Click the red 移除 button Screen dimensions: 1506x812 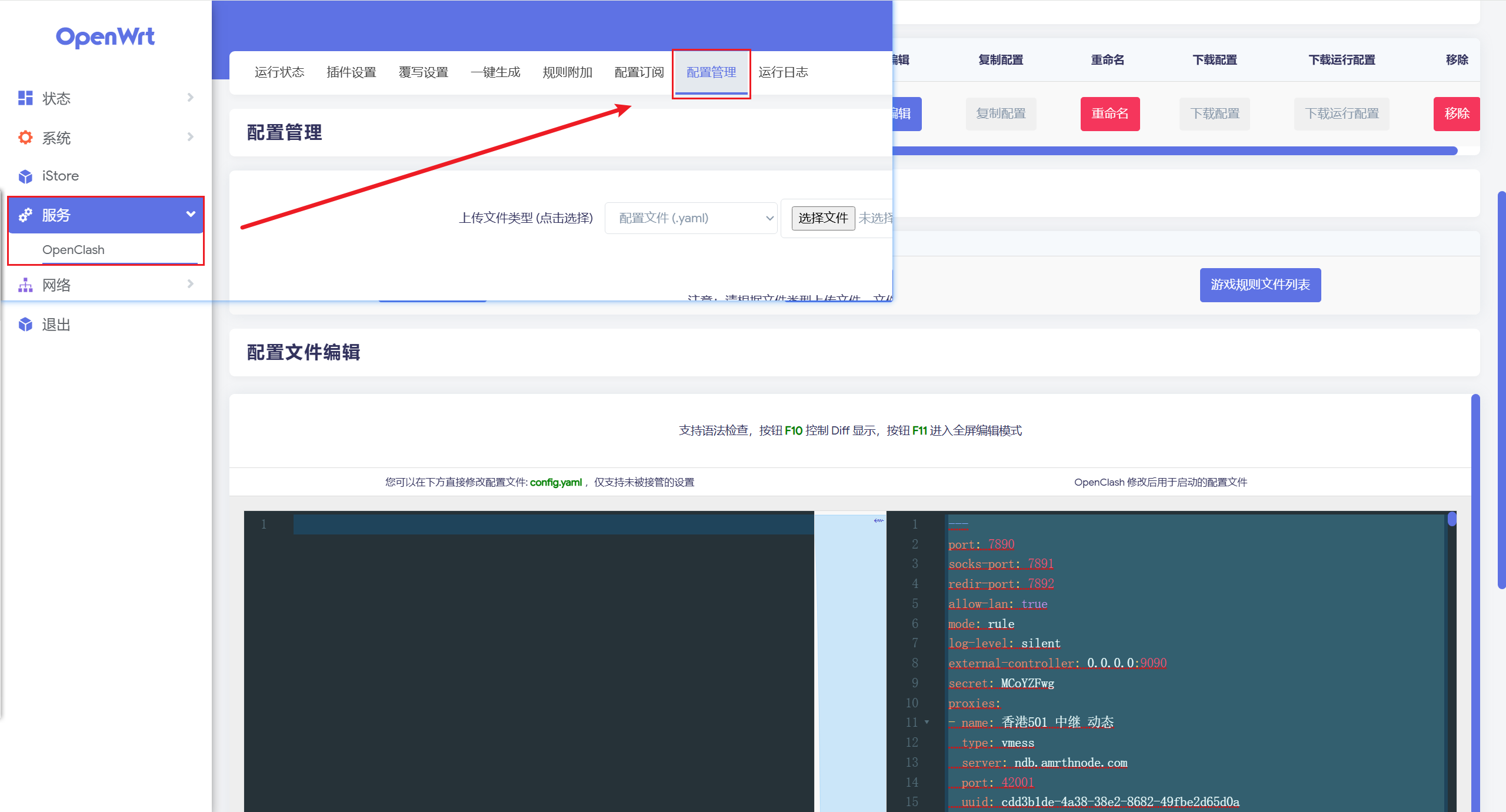pos(1457,114)
